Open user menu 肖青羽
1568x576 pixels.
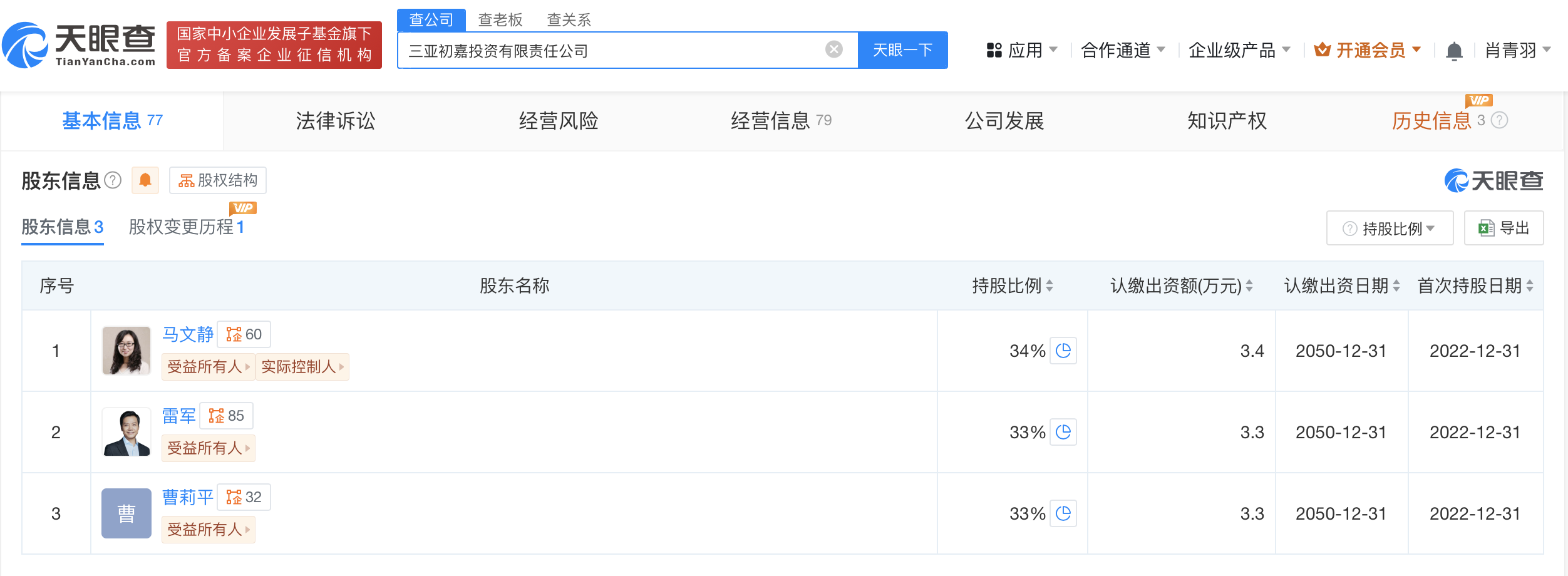1518,50
